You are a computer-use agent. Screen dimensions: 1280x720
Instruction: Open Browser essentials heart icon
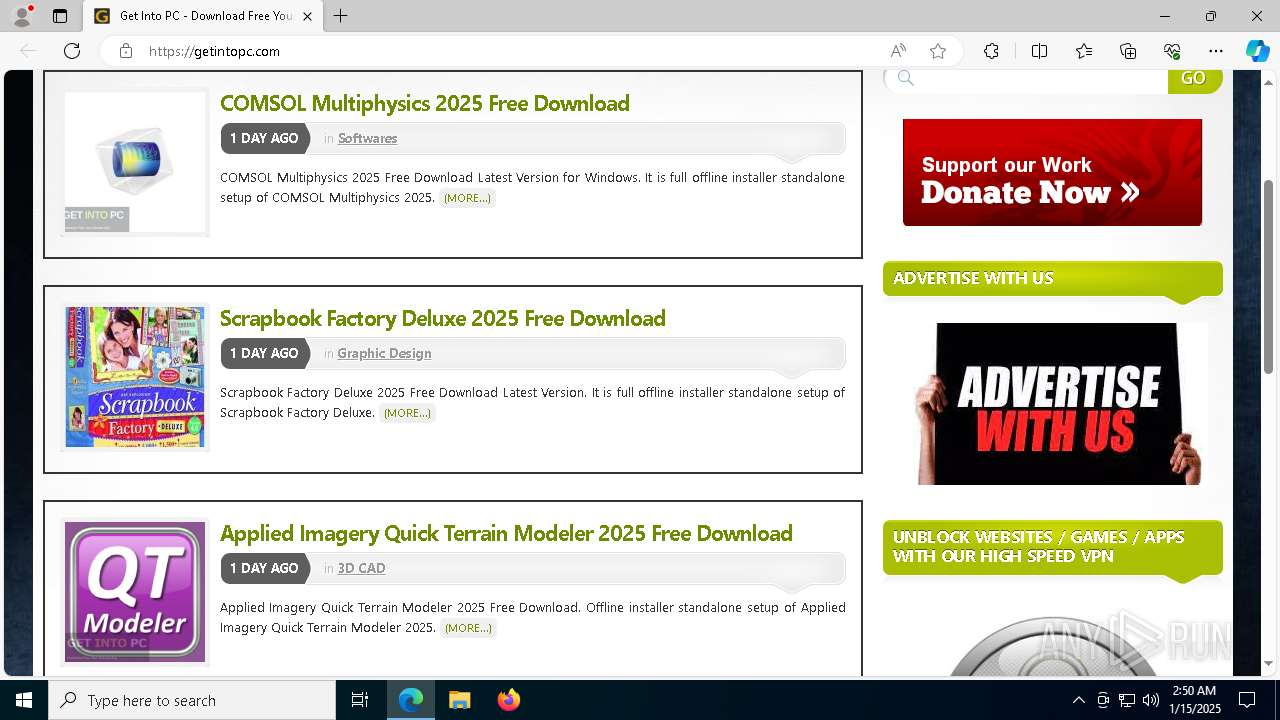click(1172, 51)
